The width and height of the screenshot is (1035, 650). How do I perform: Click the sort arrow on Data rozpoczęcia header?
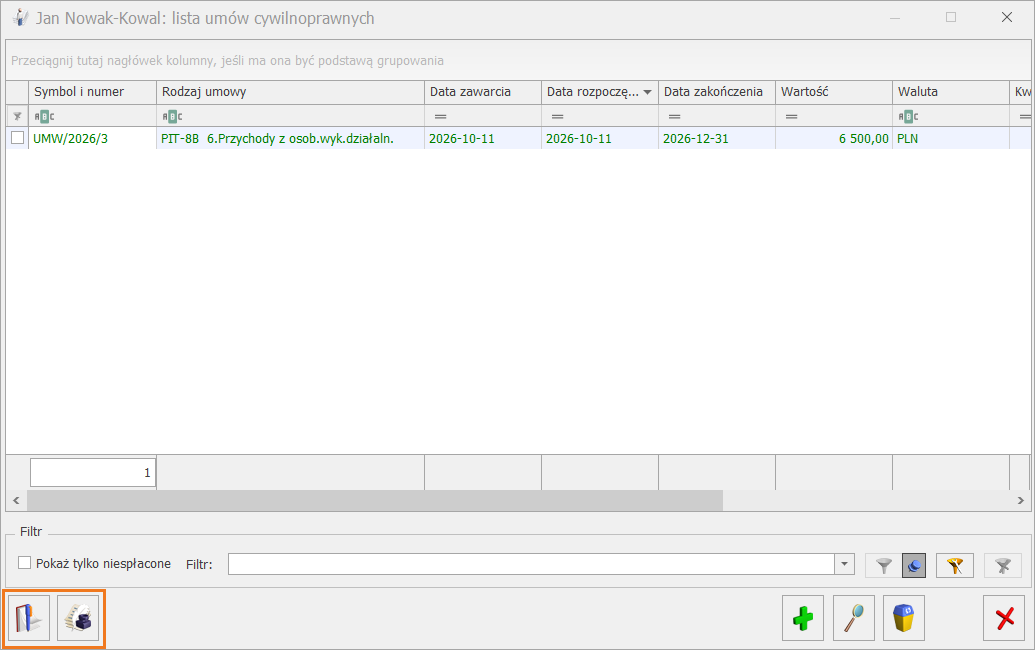[x=648, y=92]
